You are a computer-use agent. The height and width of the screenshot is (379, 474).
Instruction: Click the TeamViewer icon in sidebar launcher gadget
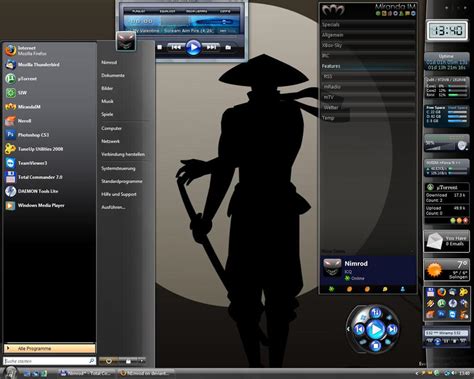pyautogui.click(x=452, y=314)
